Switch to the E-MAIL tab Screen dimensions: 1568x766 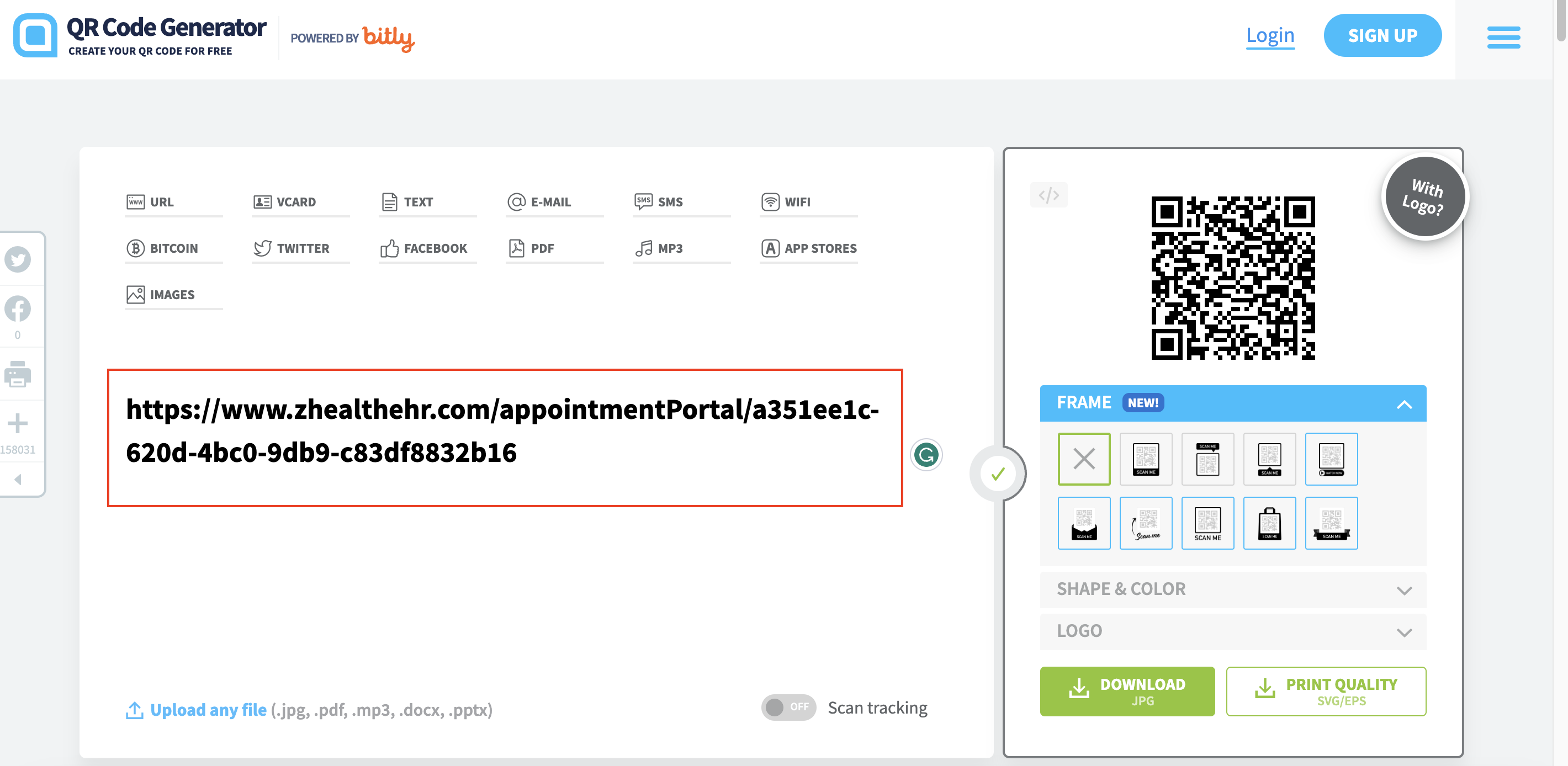click(x=554, y=202)
